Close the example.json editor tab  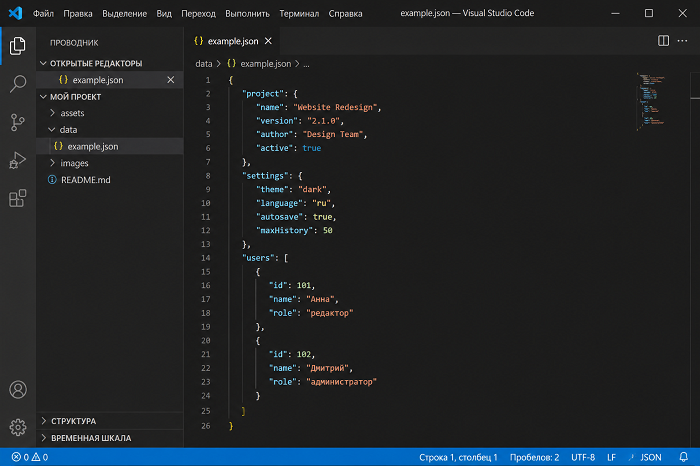(x=268, y=41)
